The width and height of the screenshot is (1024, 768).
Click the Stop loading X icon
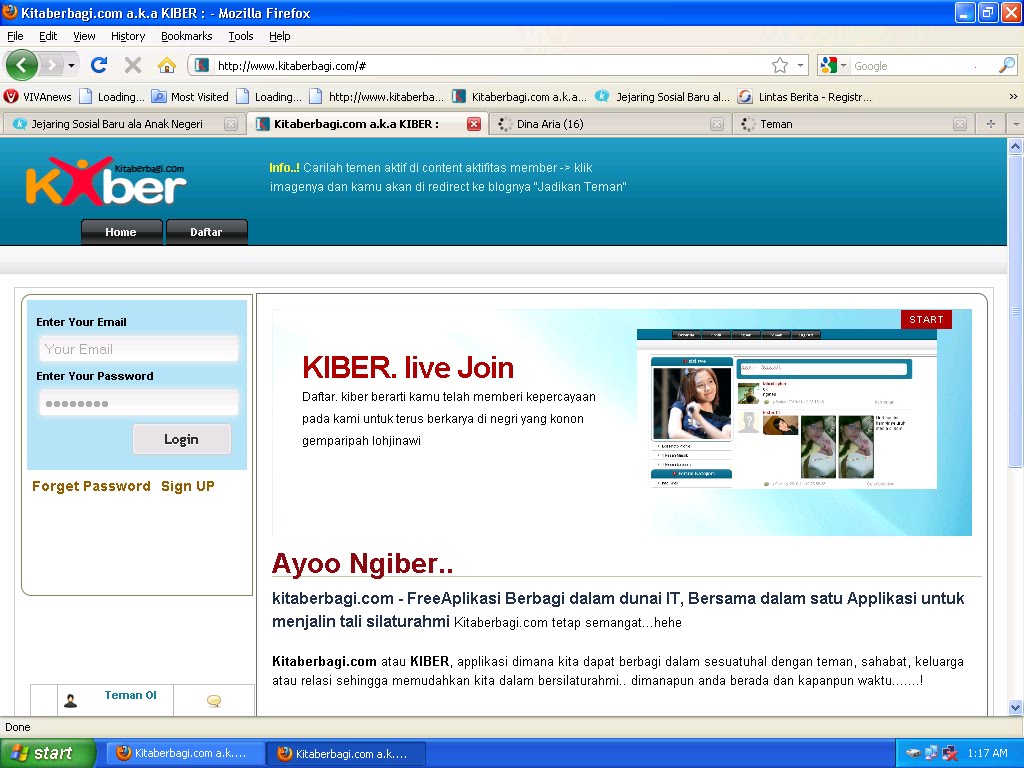click(133, 65)
